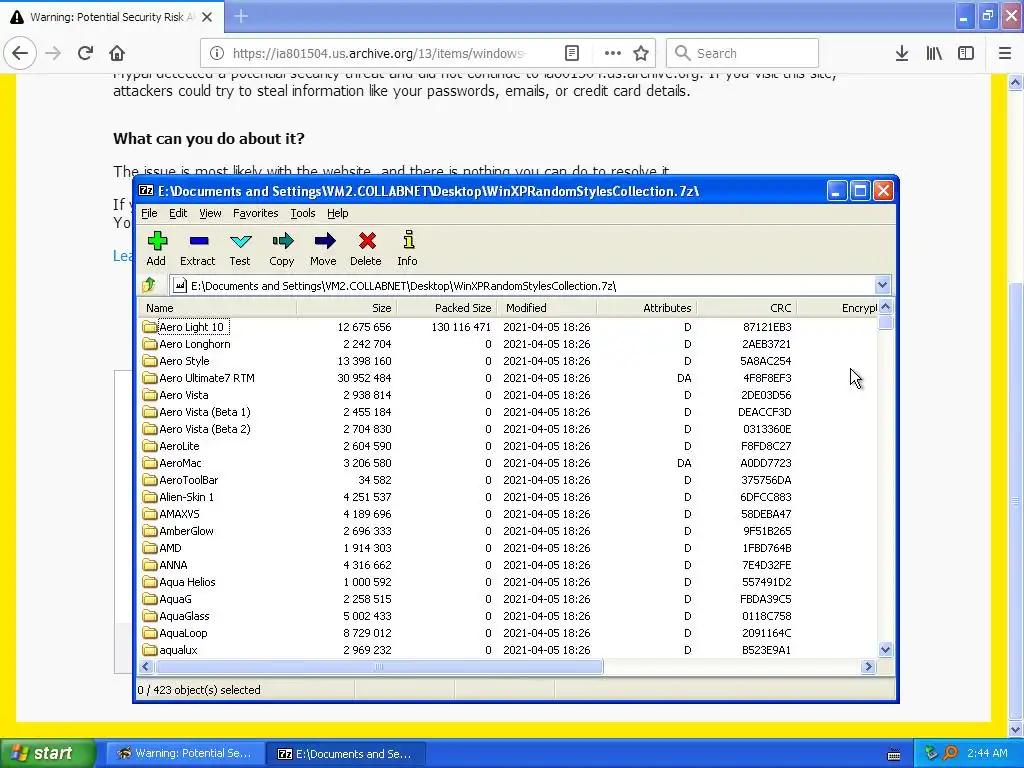This screenshot has height=768, width=1024.
Task: Open the Edit menu in 7-Zip
Action: (x=178, y=213)
